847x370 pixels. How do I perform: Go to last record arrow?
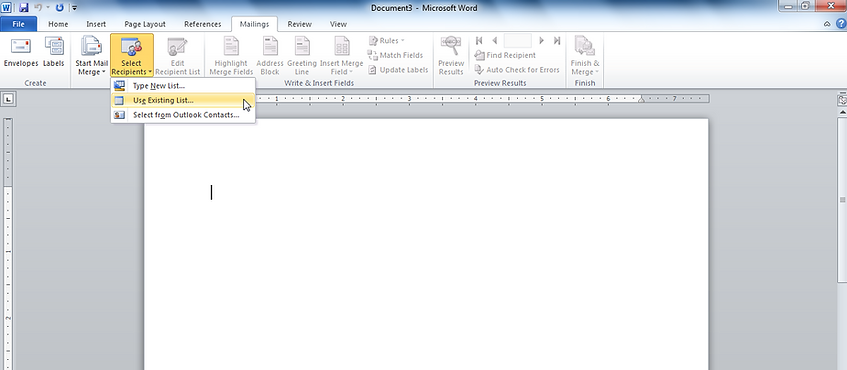557,41
